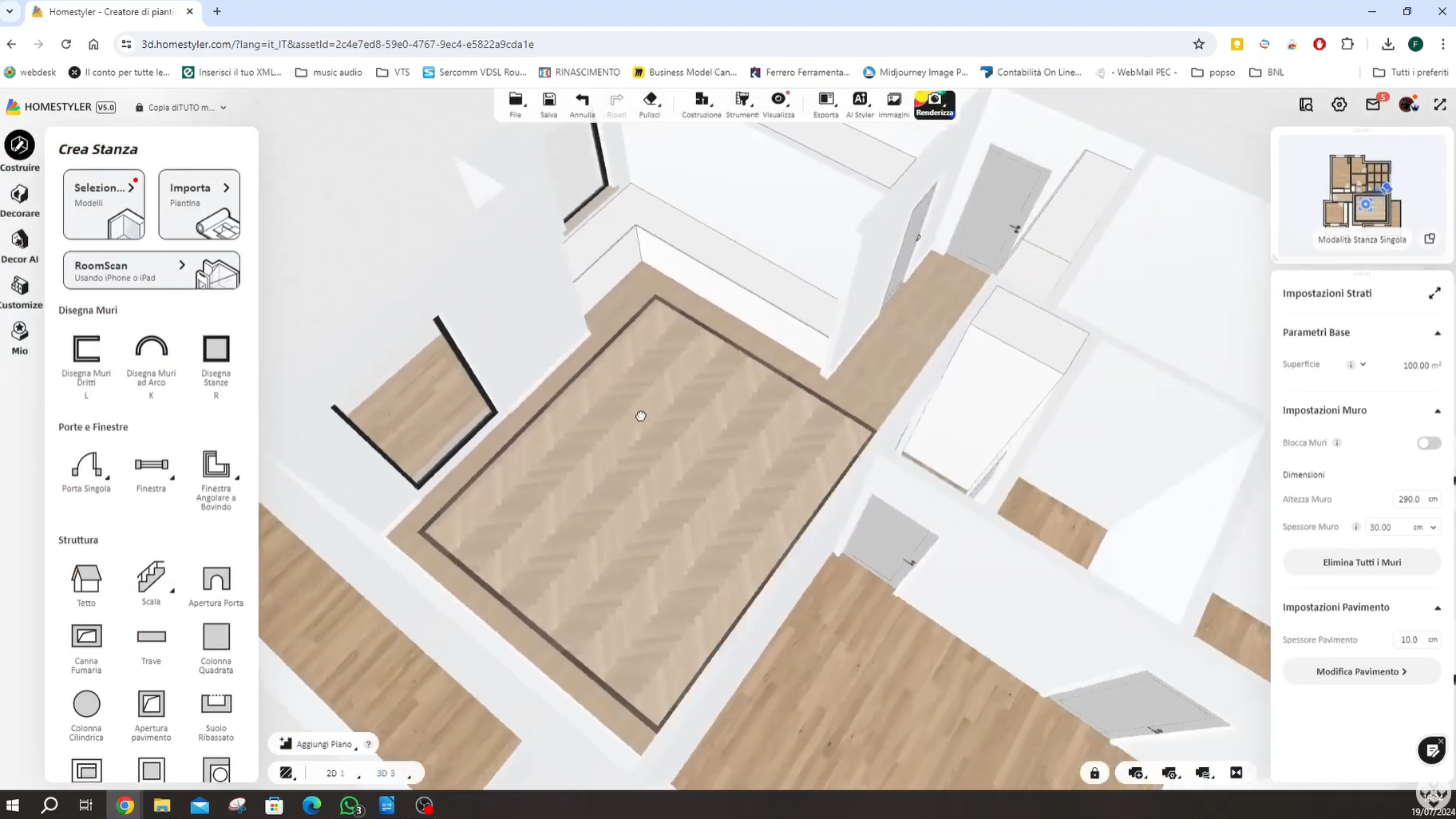Edit the Altezza Muro value field
The height and width of the screenshot is (819, 1456).
pos(1409,500)
